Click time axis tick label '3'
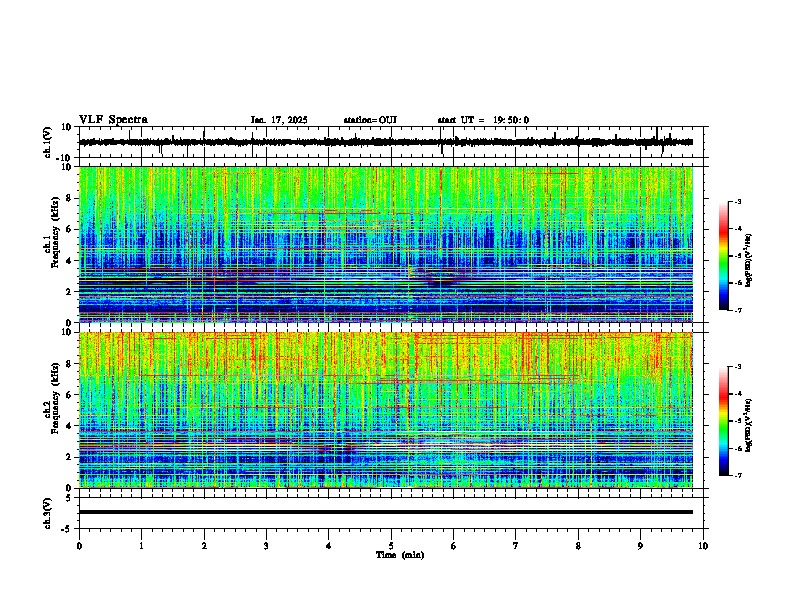Screen dimensions: 792x612 (x=266, y=546)
